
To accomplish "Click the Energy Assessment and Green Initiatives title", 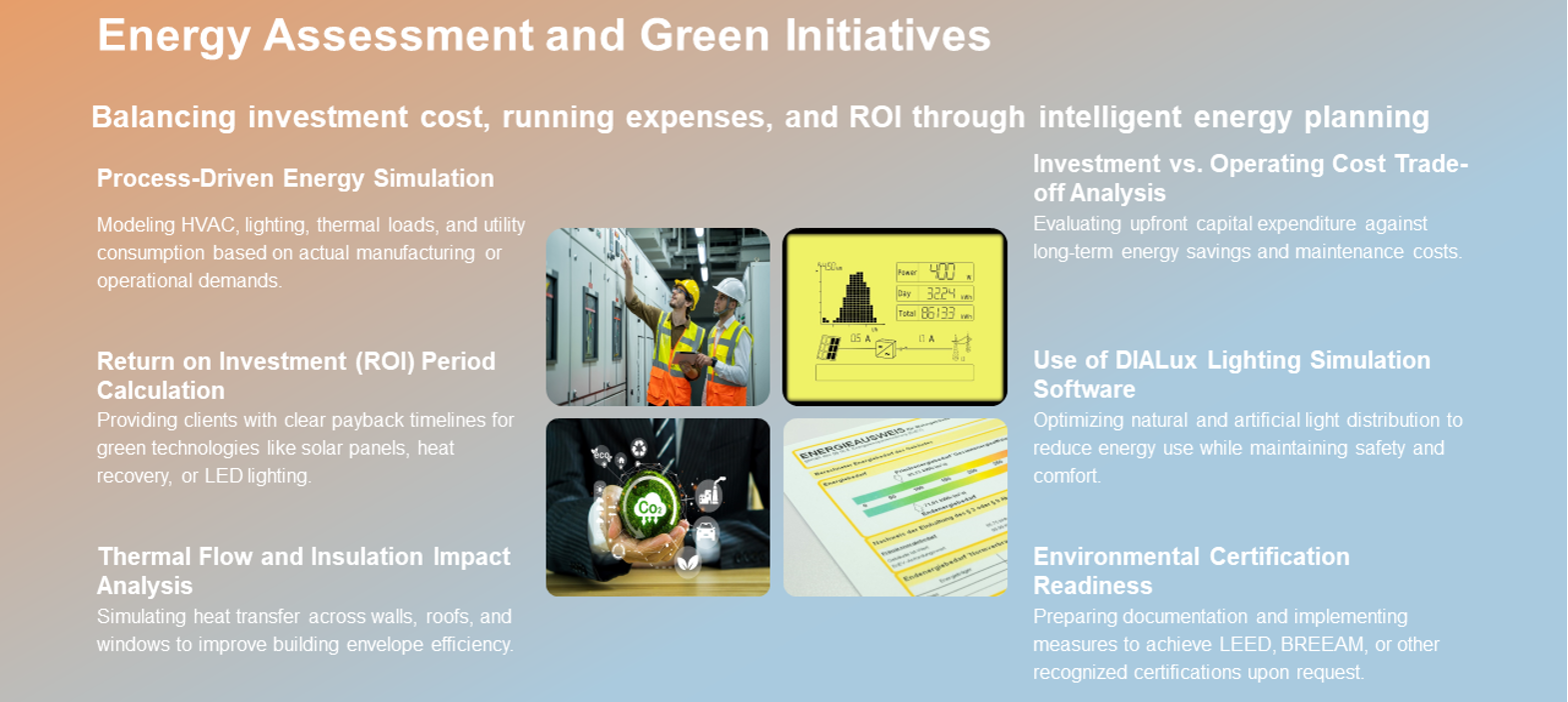I will [544, 36].
